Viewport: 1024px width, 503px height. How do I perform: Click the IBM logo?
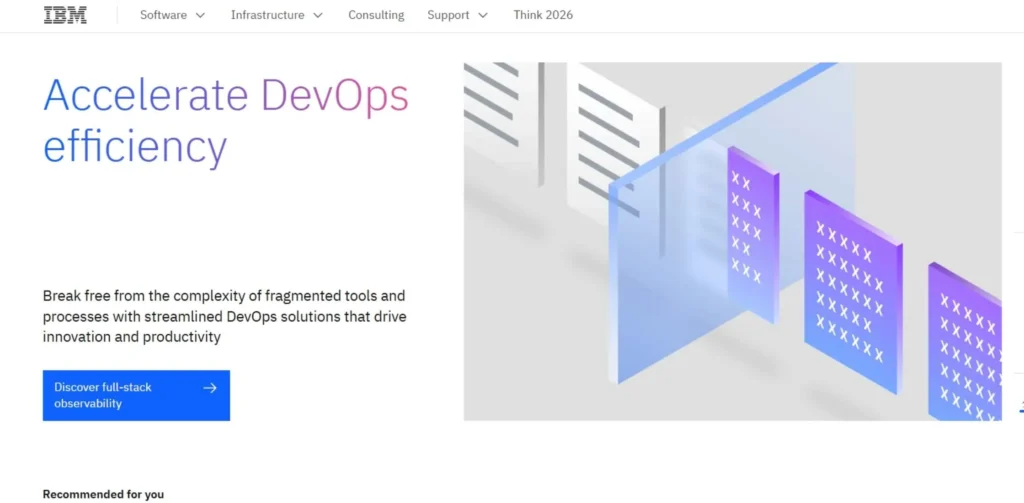pyautogui.click(x=65, y=15)
